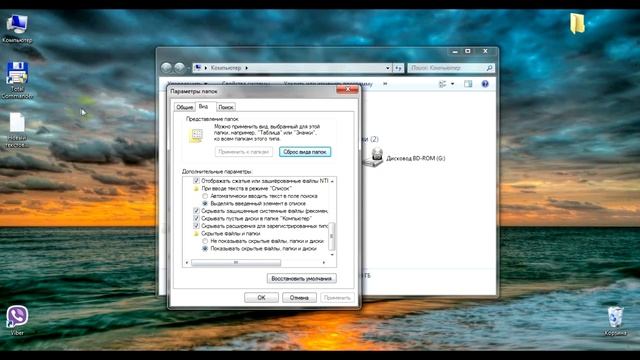Click the Explorer search input field
The image size is (640, 360).
[x=447, y=68]
